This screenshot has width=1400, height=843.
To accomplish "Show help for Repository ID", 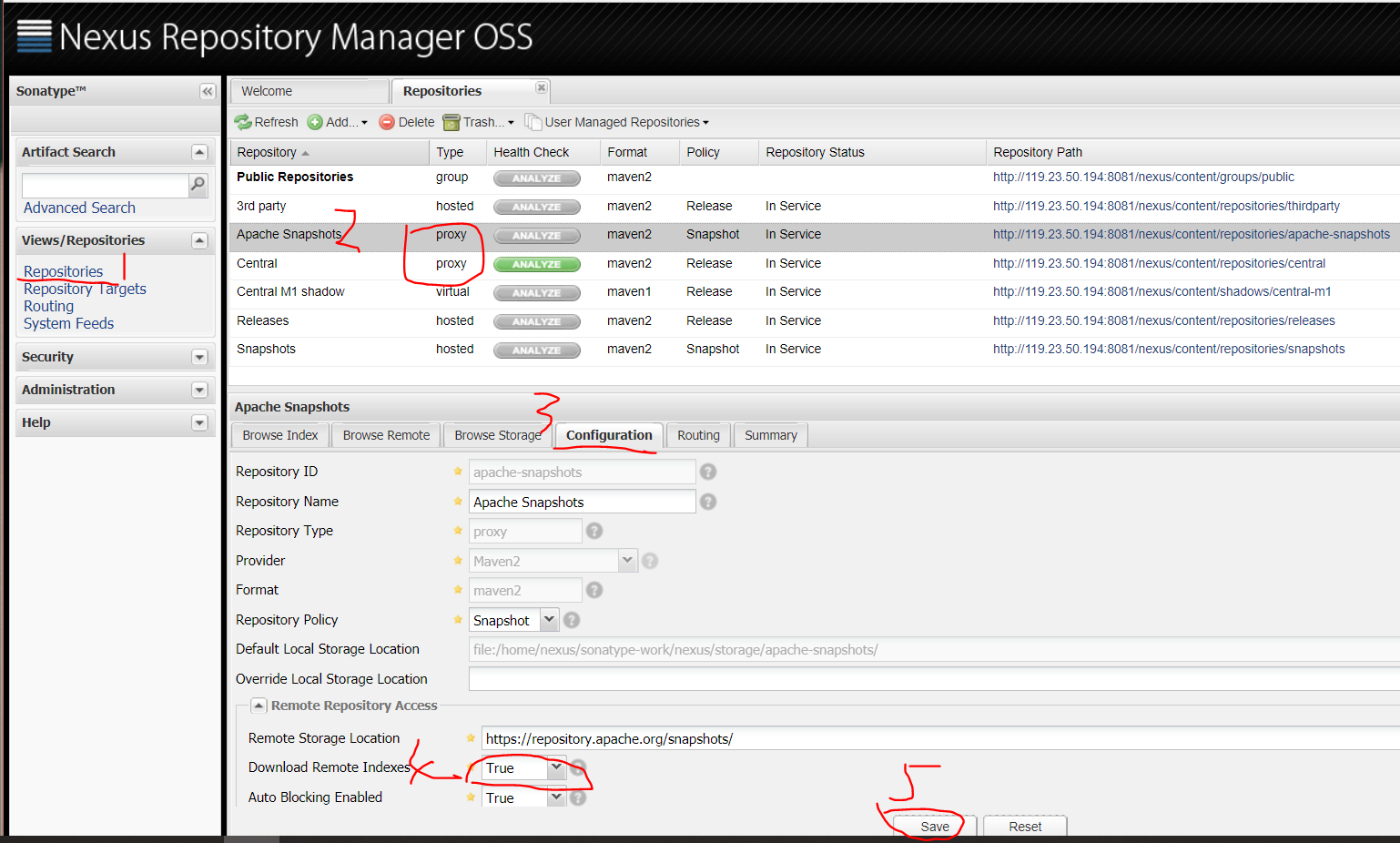I will pyautogui.click(x=708, y=472).
